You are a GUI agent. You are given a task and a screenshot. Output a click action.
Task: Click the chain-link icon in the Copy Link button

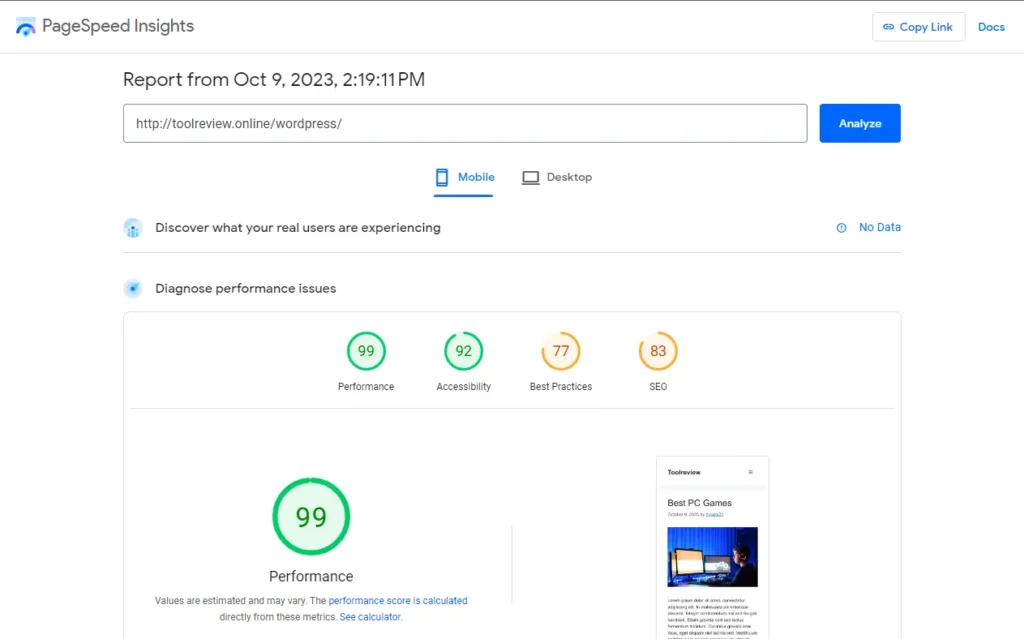pyautogui.click(x=888, y=27)
